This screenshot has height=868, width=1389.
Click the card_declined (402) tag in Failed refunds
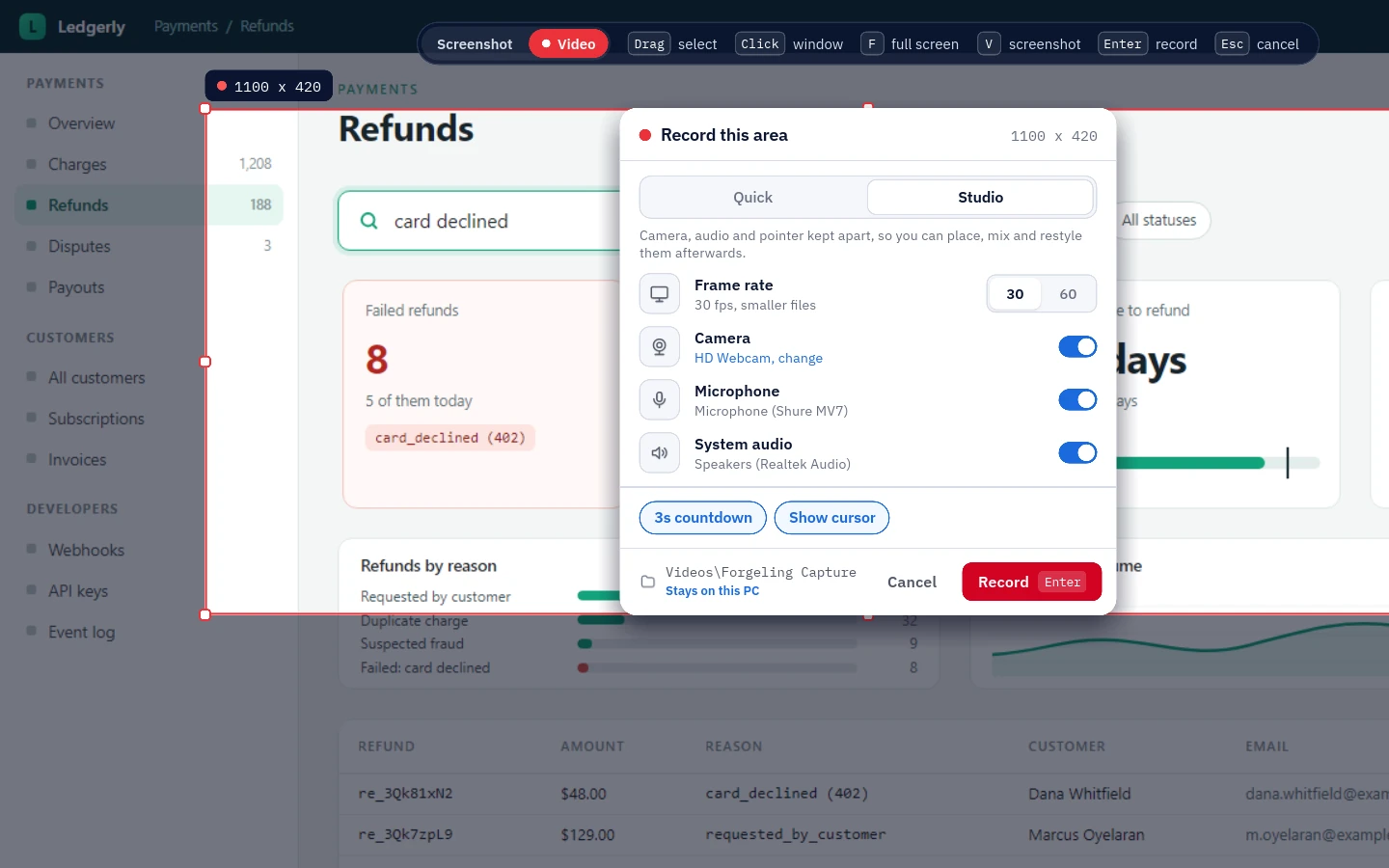coord(450,438)
